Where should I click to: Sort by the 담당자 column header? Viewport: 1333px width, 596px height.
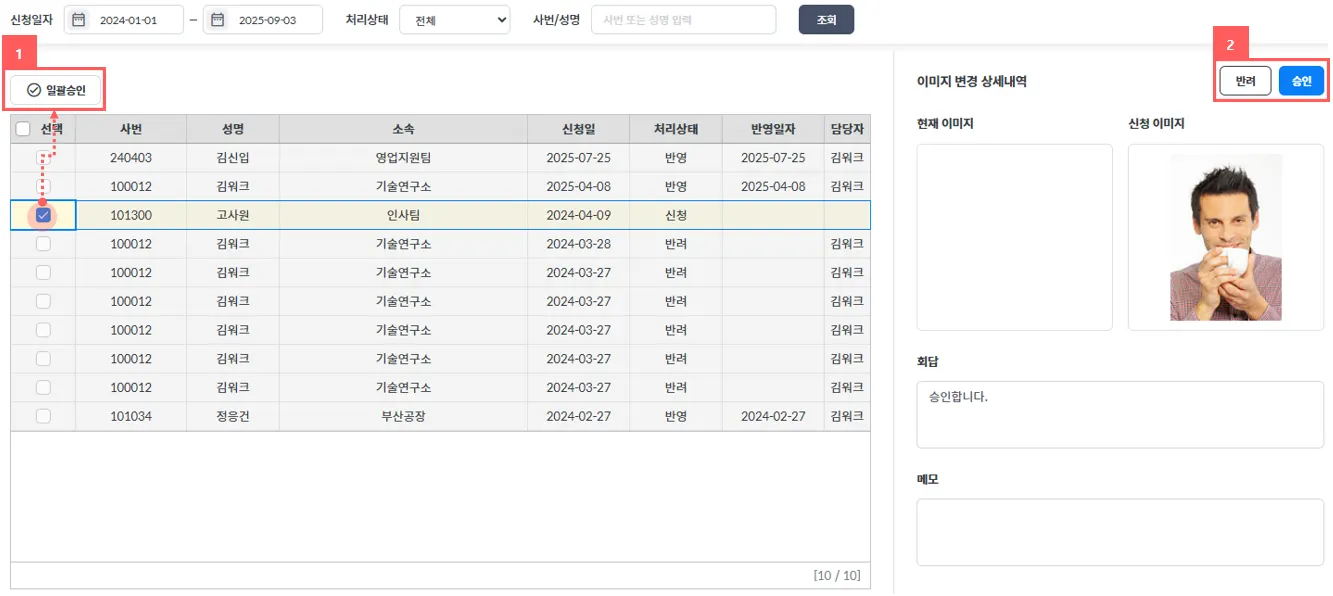847,129
